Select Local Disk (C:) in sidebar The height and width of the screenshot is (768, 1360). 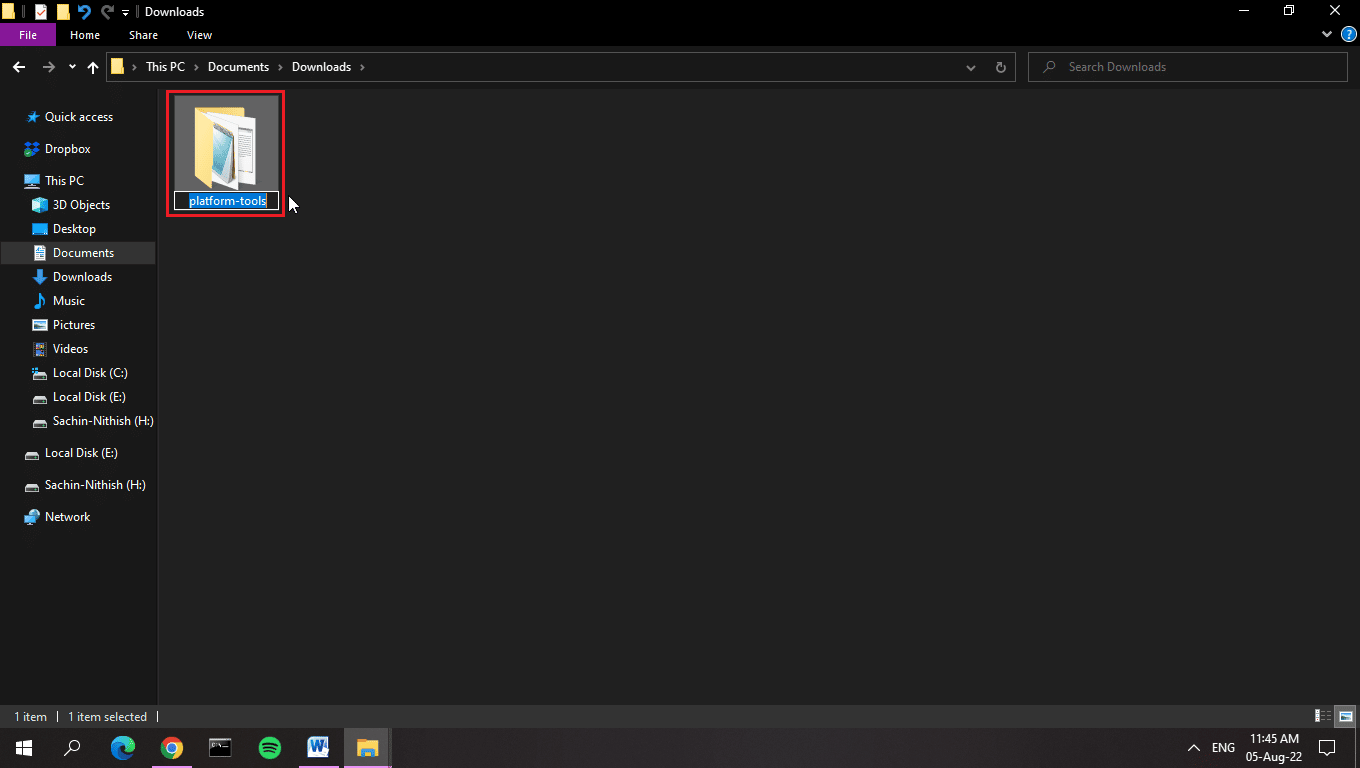(x=90, y=373)
